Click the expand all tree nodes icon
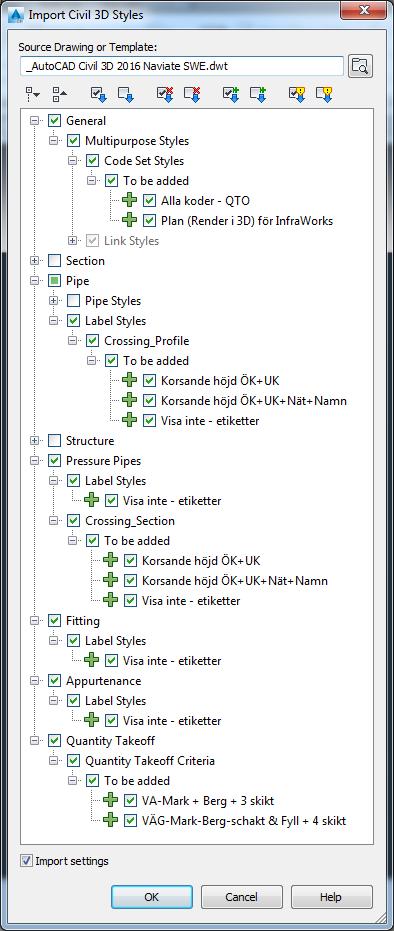The height and width of the screenshot is (931, 394). coord(32,94)
